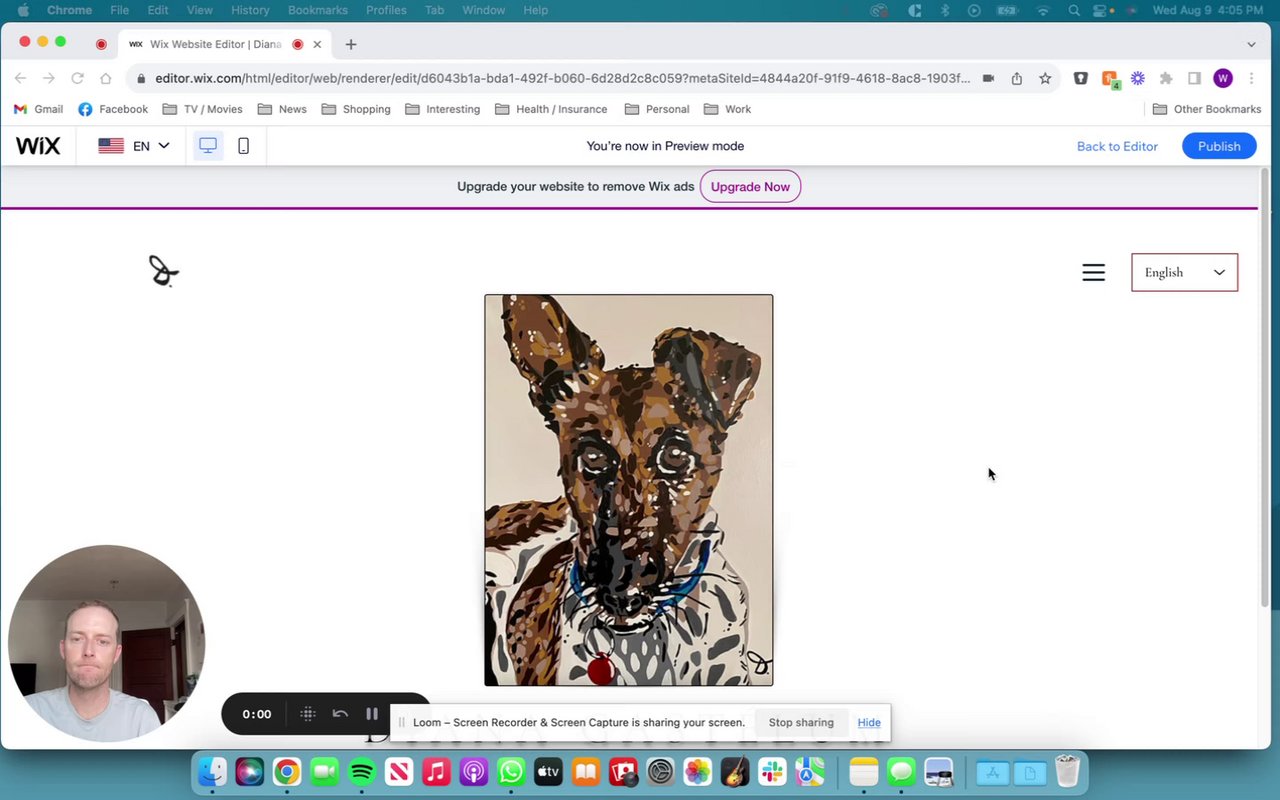Restart the Loom recording with undo arrow
Screen dimensions: 1280x800
click(x=340, y=714)
